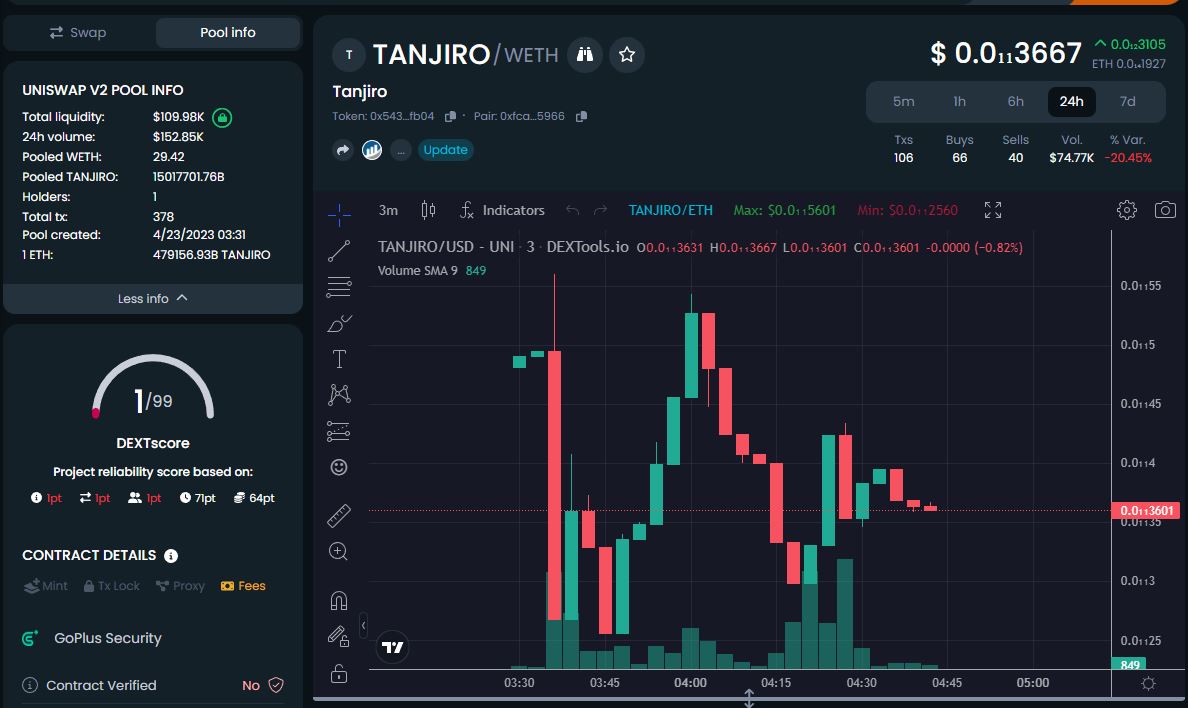Click the Volume SMA 9 indicator legend

pos(432,271)
